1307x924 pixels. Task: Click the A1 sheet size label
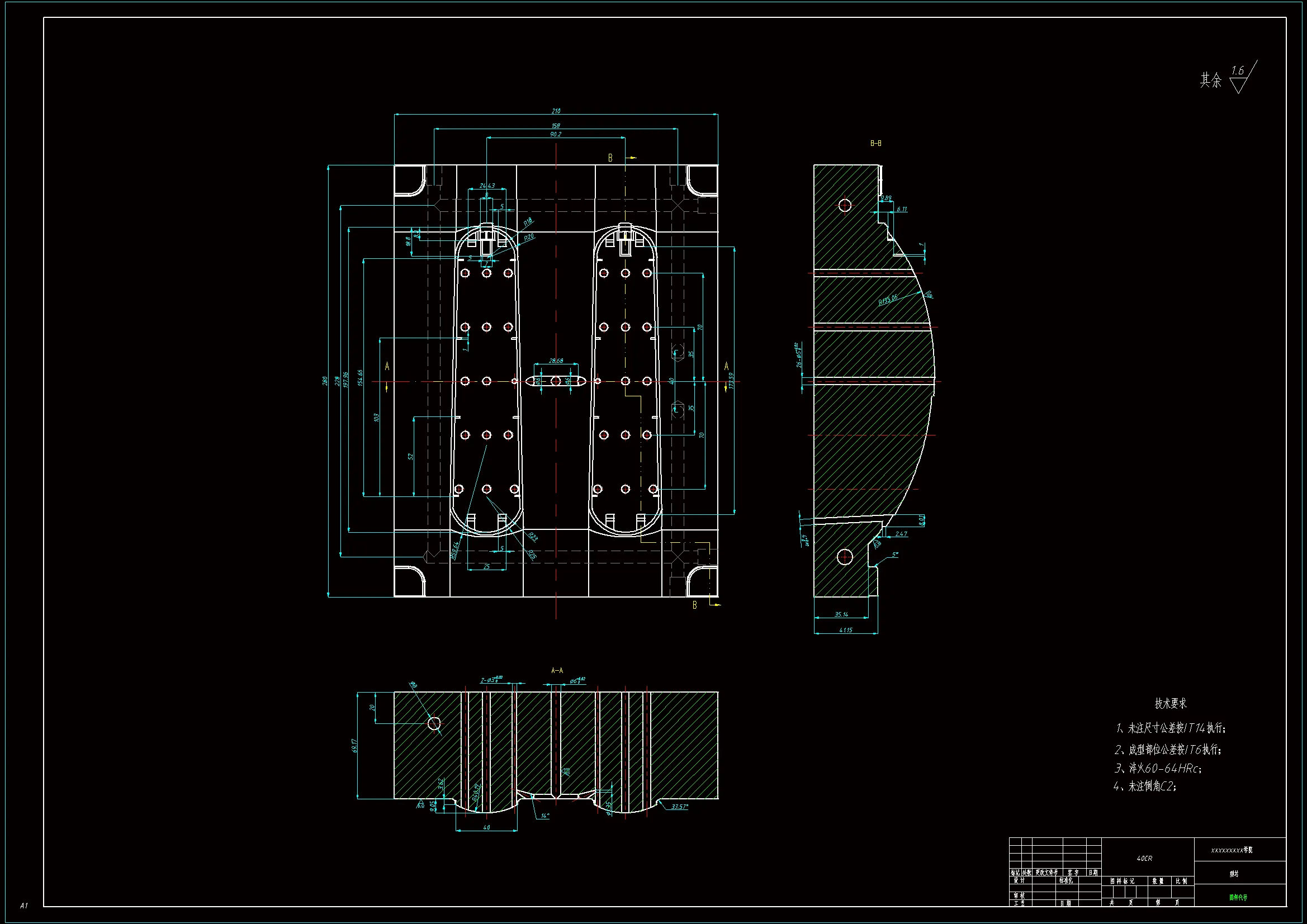24,905
